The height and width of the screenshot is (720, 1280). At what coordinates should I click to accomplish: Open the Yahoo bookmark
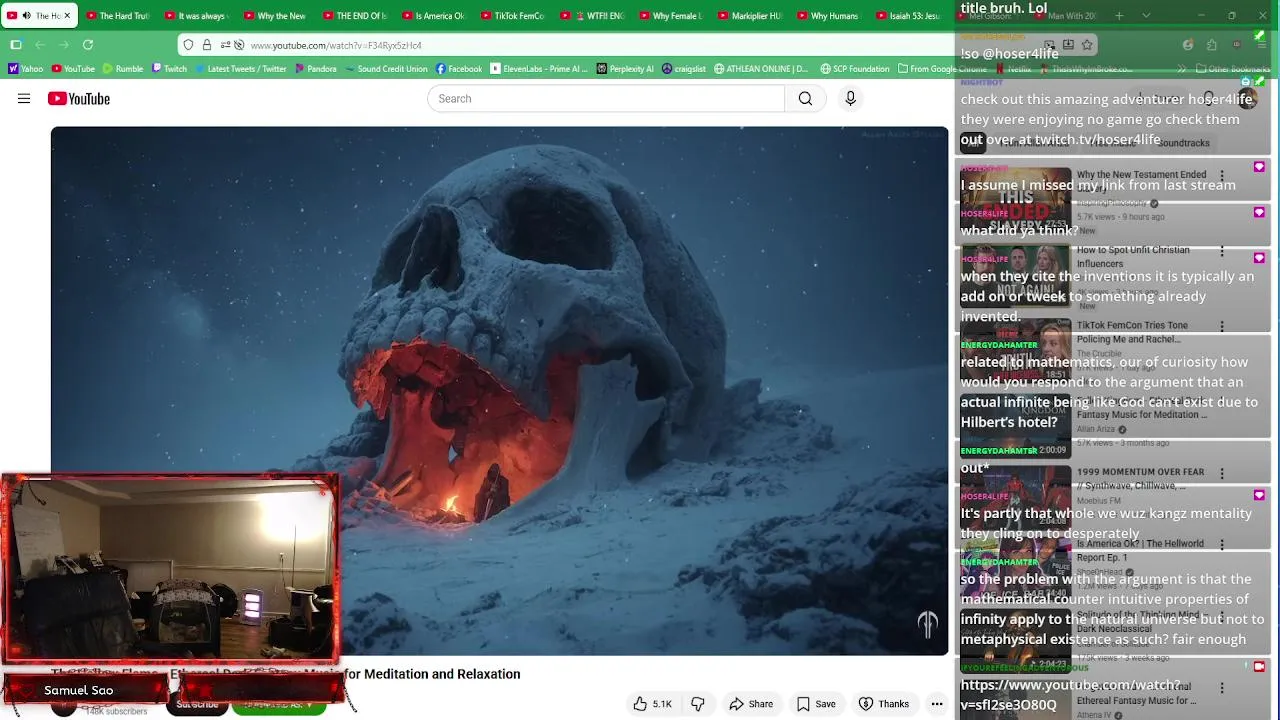(x=26, y=69)
